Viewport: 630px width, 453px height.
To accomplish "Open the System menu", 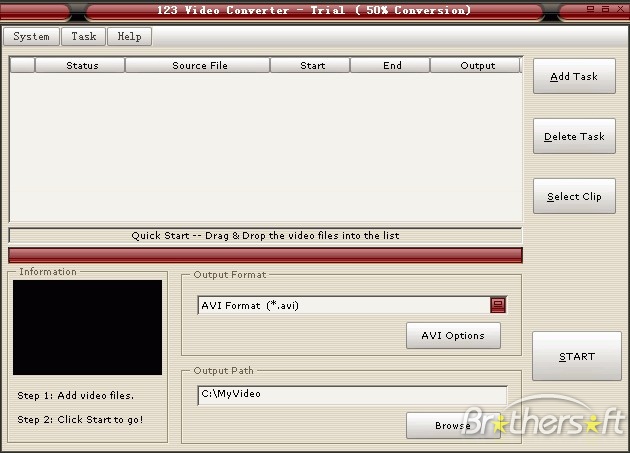I will (31, 37).
